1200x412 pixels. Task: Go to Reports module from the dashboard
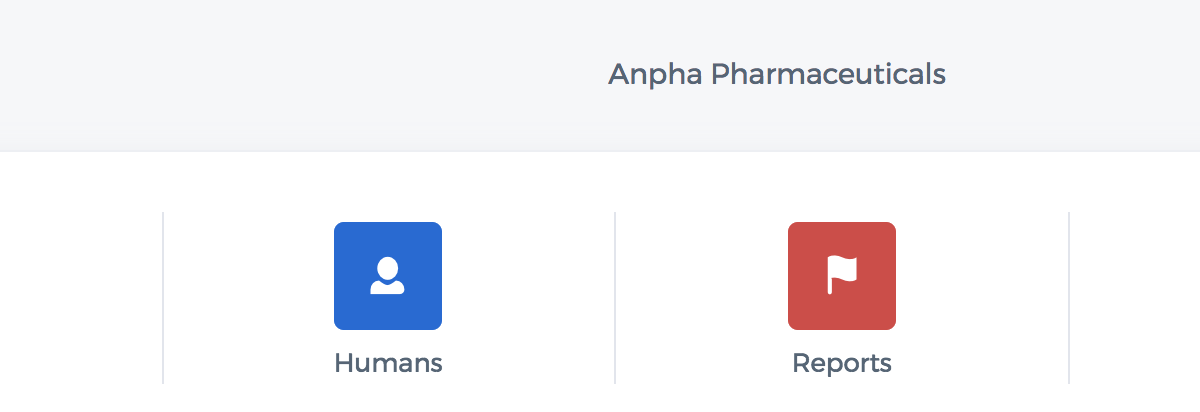click(842, 298)
